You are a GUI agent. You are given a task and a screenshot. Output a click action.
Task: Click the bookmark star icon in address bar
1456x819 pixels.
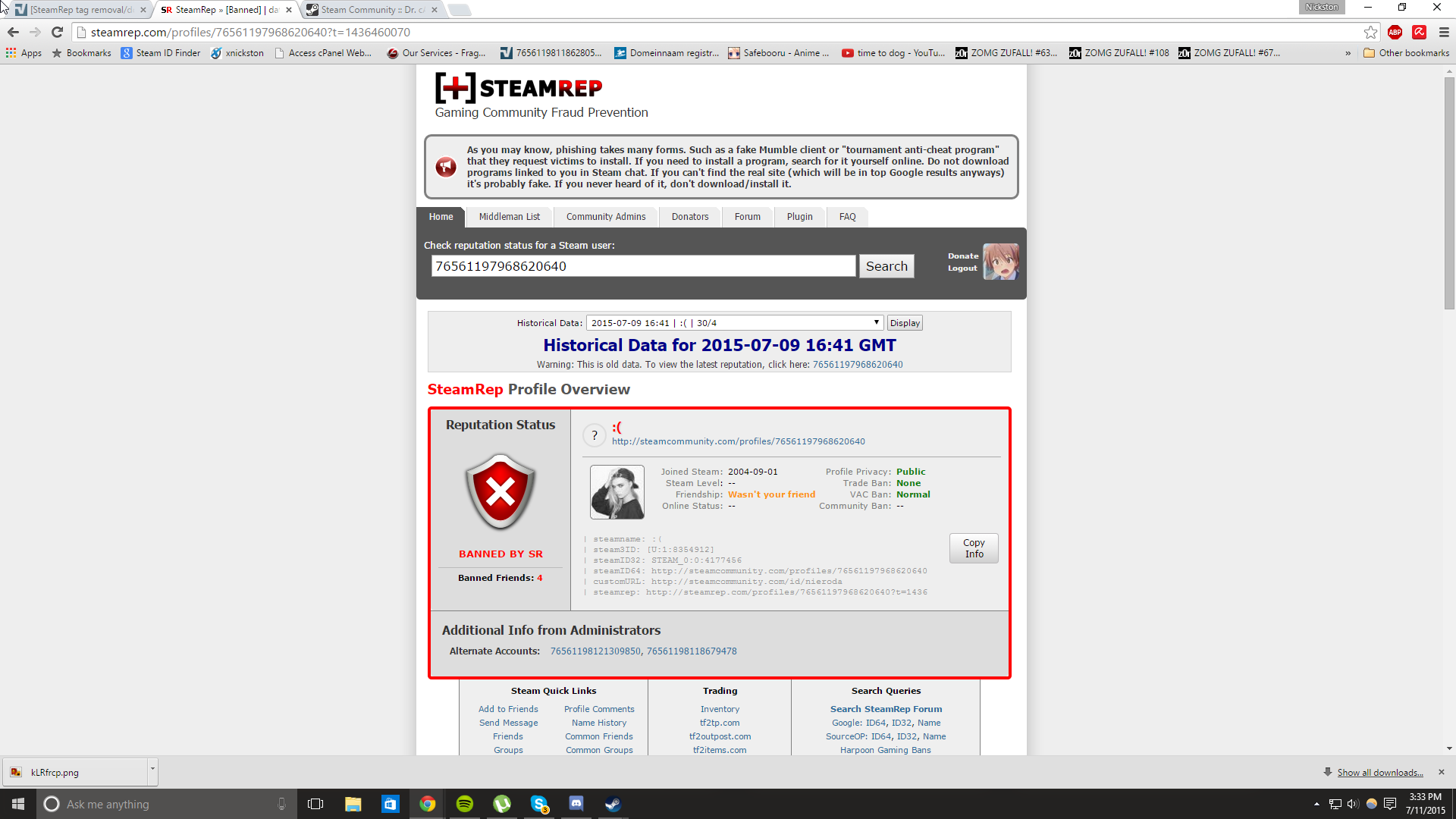point(1370,33)
